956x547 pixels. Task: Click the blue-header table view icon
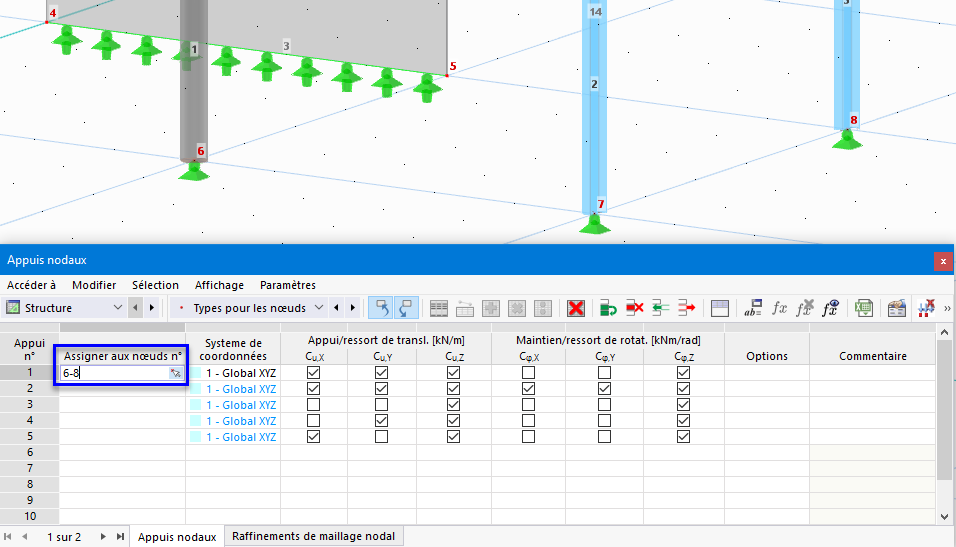(719, 308)
